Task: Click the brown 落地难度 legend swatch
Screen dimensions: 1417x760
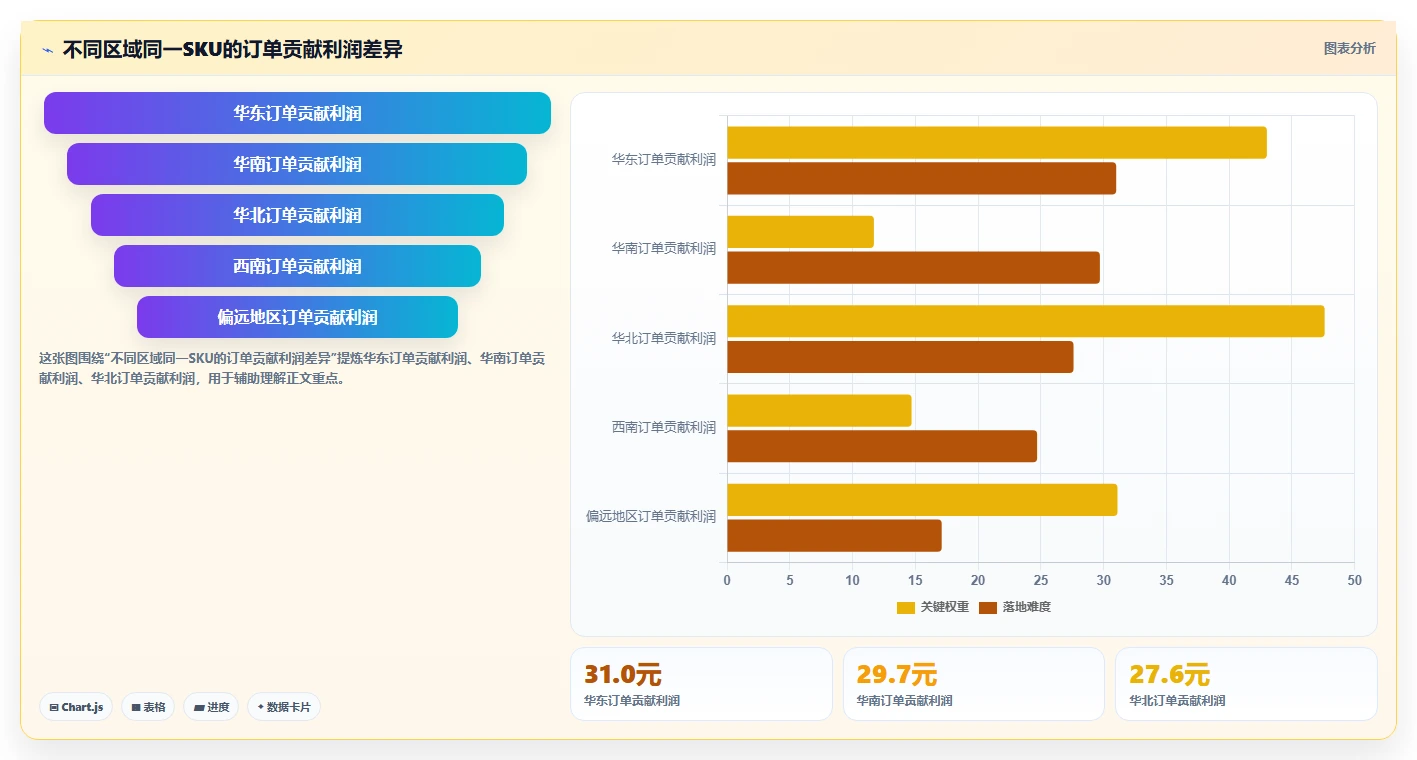Action: (988, 607)
